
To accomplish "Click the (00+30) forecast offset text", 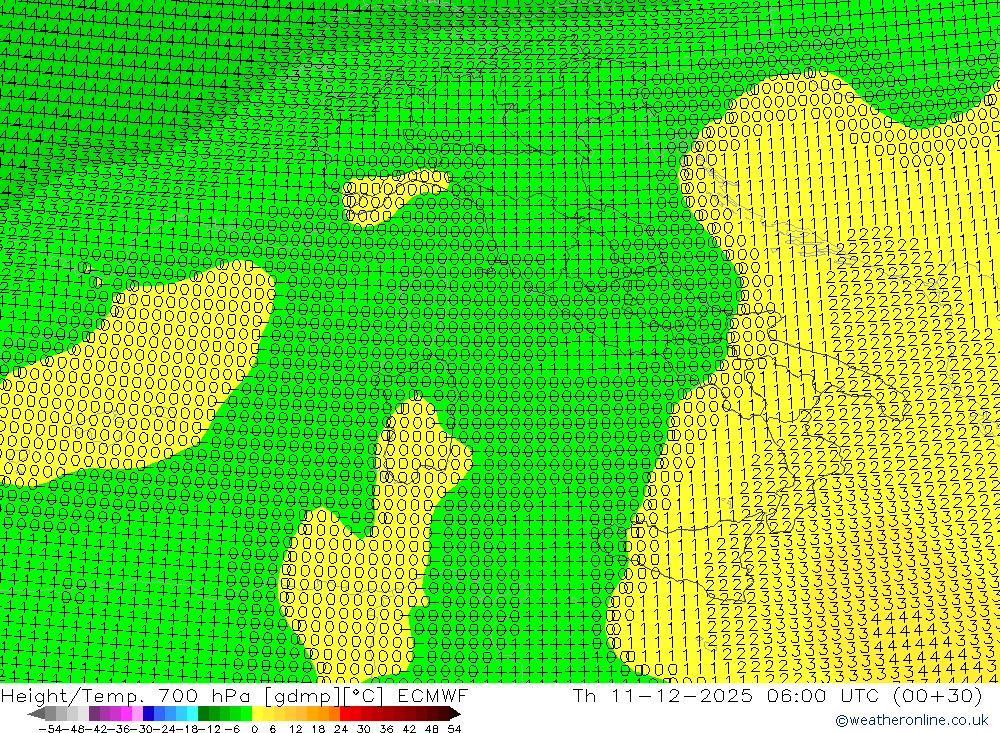I will click(937, 695).
